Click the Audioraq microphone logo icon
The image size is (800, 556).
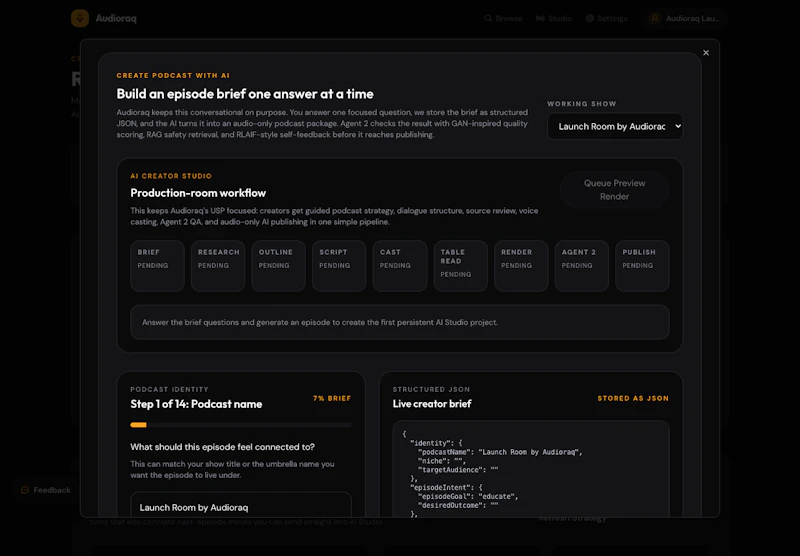80,18
